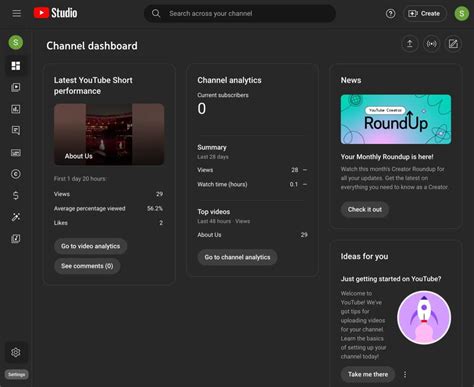The image size is (474, 387).
Task: Open the hamburger navigation menu
Action: point(16,13)
